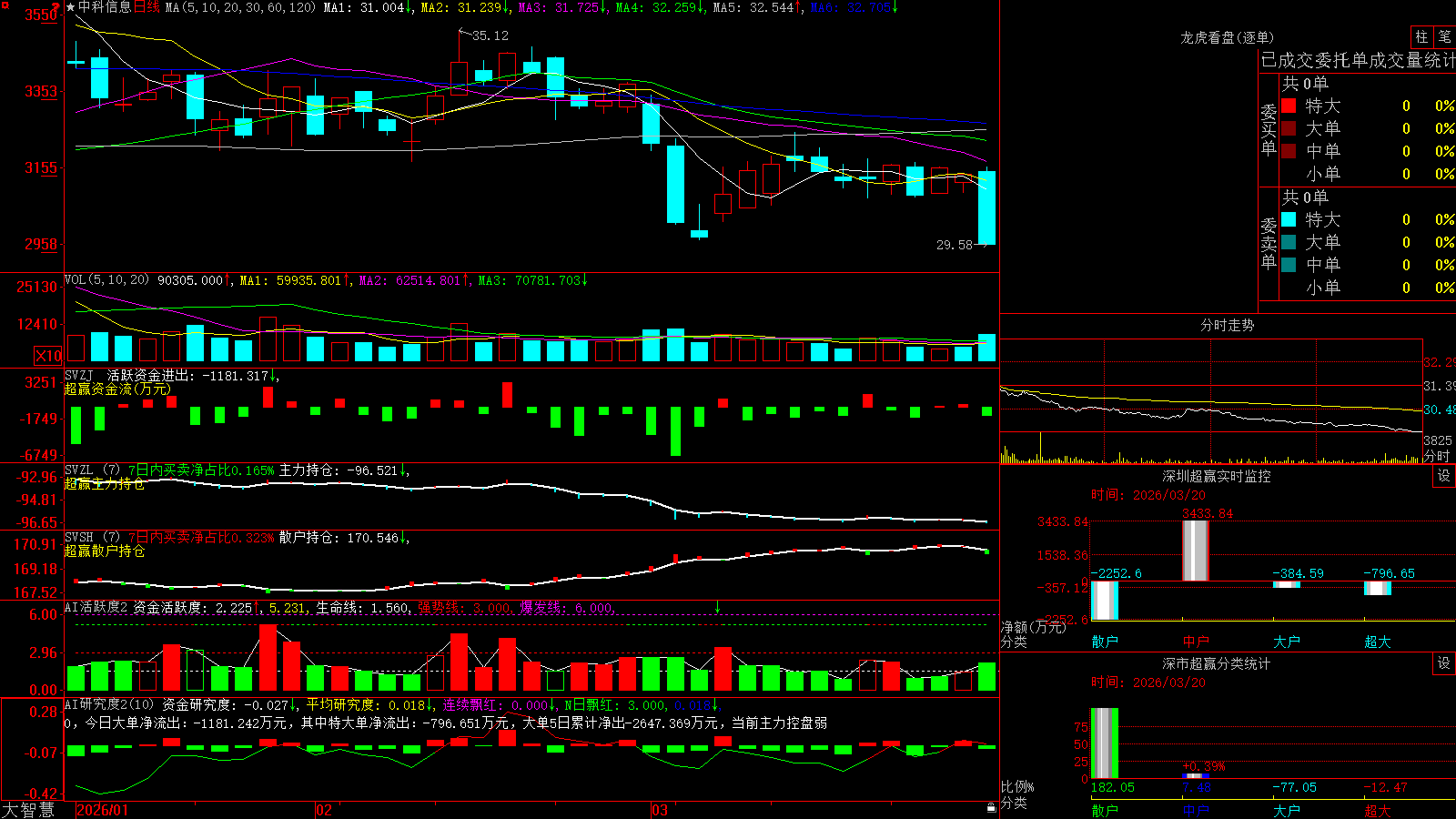
Task: Click the 中科信息 stock name
Action: [105, 7]
